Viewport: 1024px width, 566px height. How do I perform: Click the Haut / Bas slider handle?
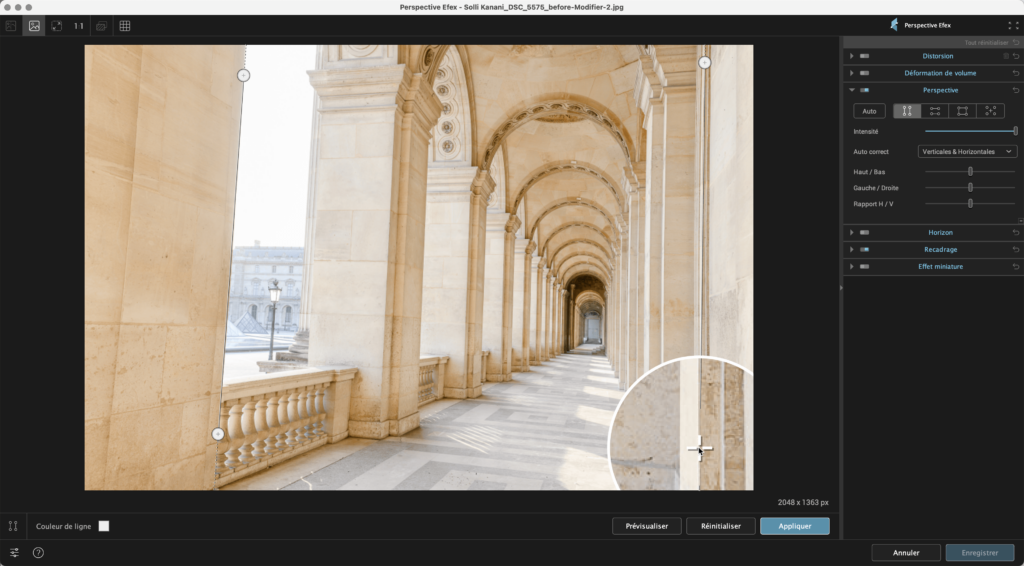[970, 172]
